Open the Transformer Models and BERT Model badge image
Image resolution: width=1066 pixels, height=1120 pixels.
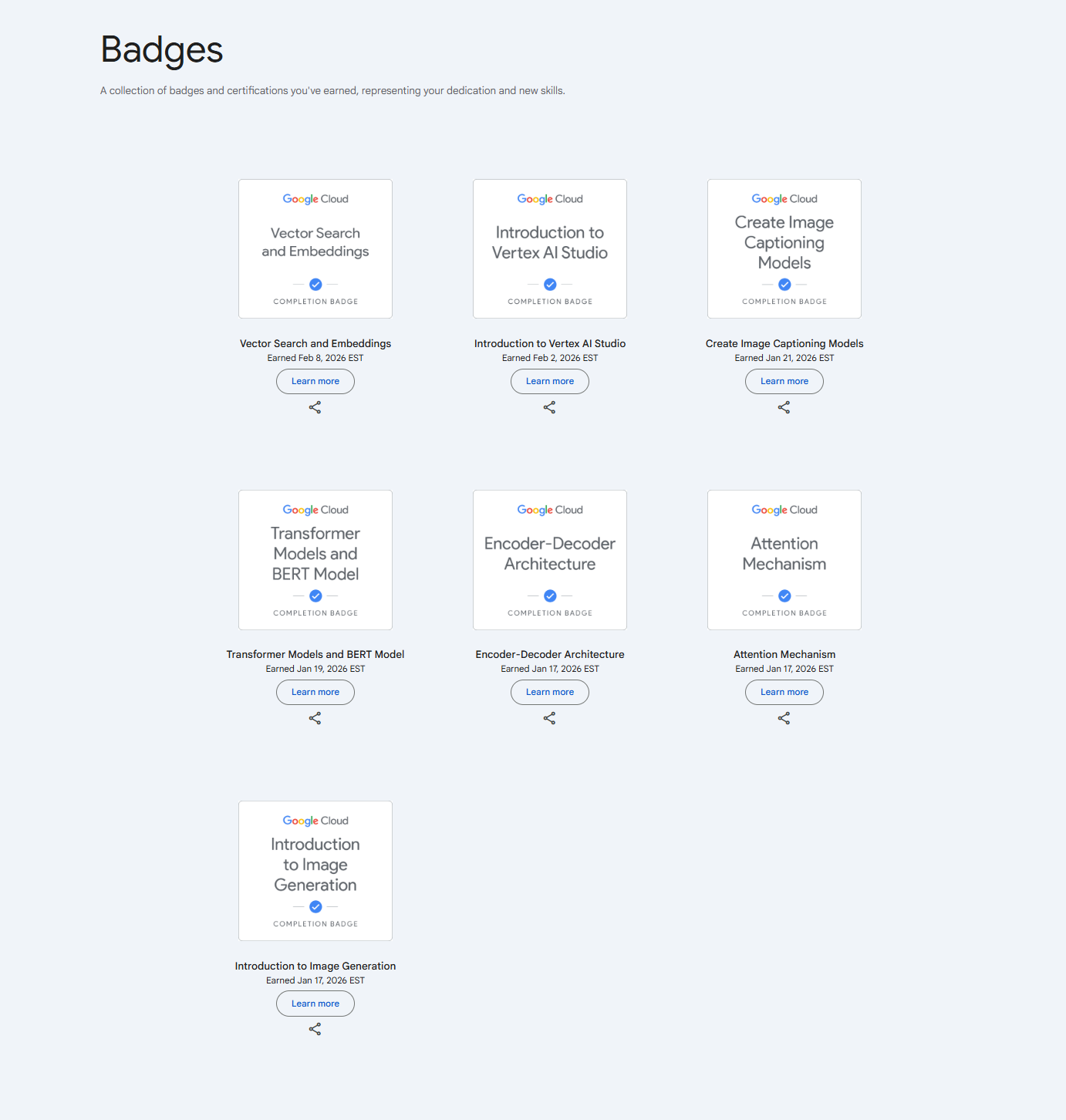click(x=315, y=560)
